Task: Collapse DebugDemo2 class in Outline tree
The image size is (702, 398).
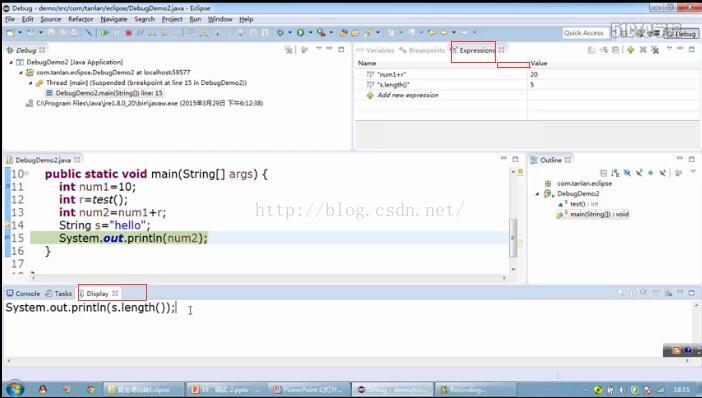Action: pyautogui.click(x=538, y=194)
